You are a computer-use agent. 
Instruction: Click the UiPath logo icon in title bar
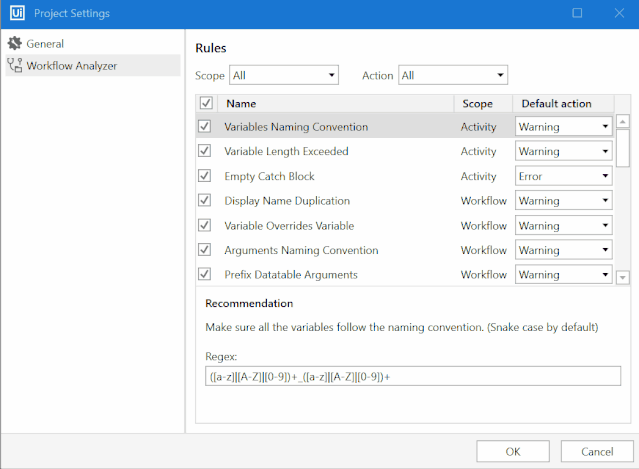[x=17, y=13]
